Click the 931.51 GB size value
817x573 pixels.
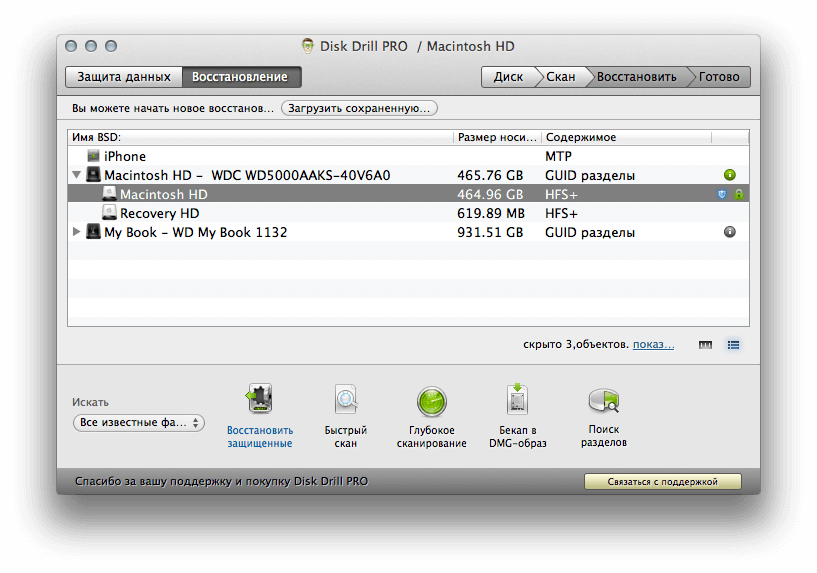pyautogui.click(x=490, y=232)
